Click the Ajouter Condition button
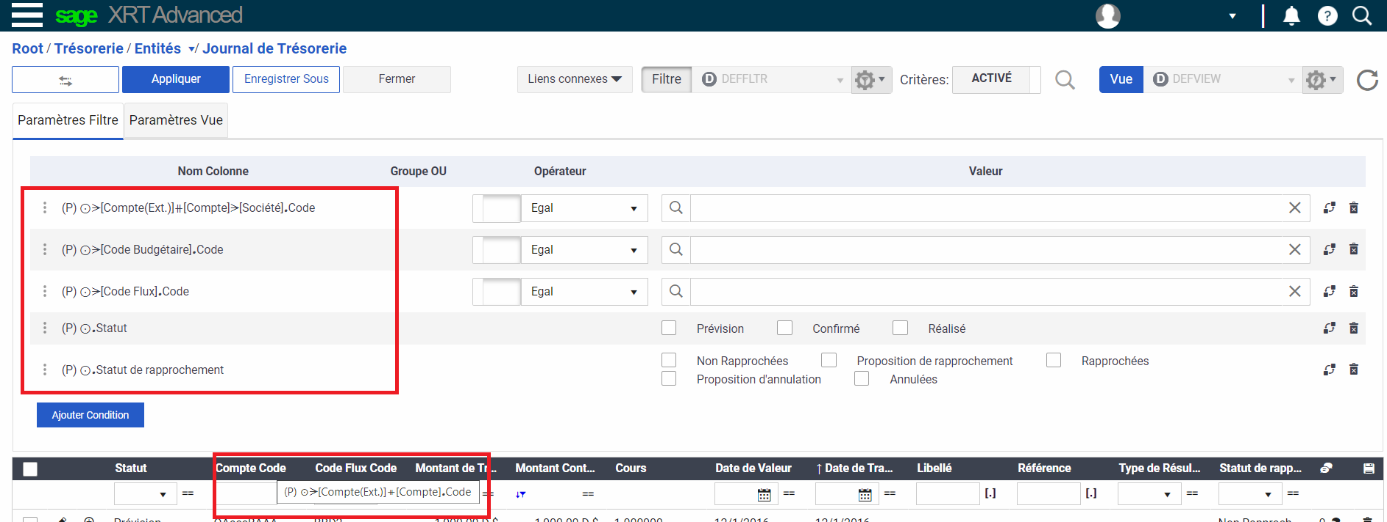This screenshot has height=522, width=1387. (90, 415)
